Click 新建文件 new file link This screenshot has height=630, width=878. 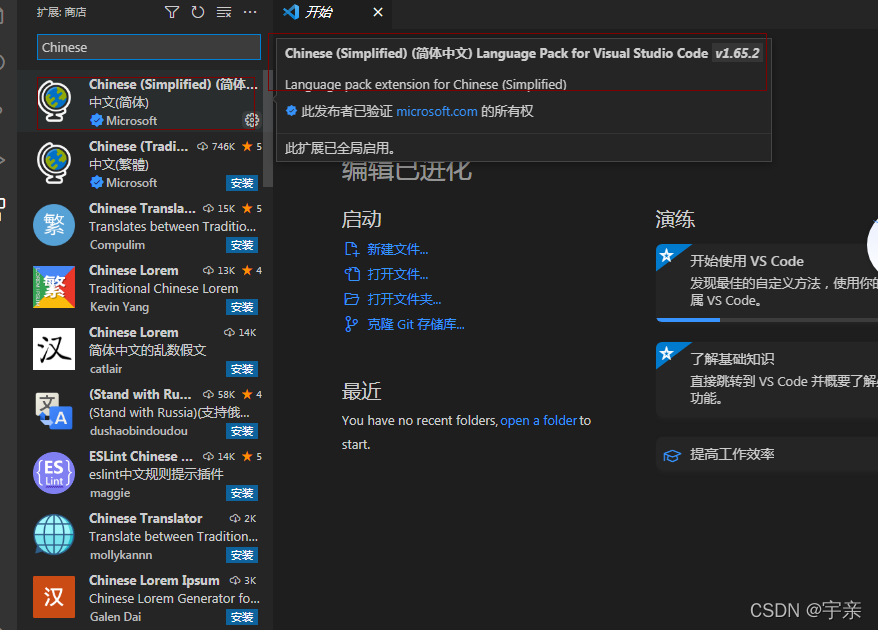[x=398, y=249]
